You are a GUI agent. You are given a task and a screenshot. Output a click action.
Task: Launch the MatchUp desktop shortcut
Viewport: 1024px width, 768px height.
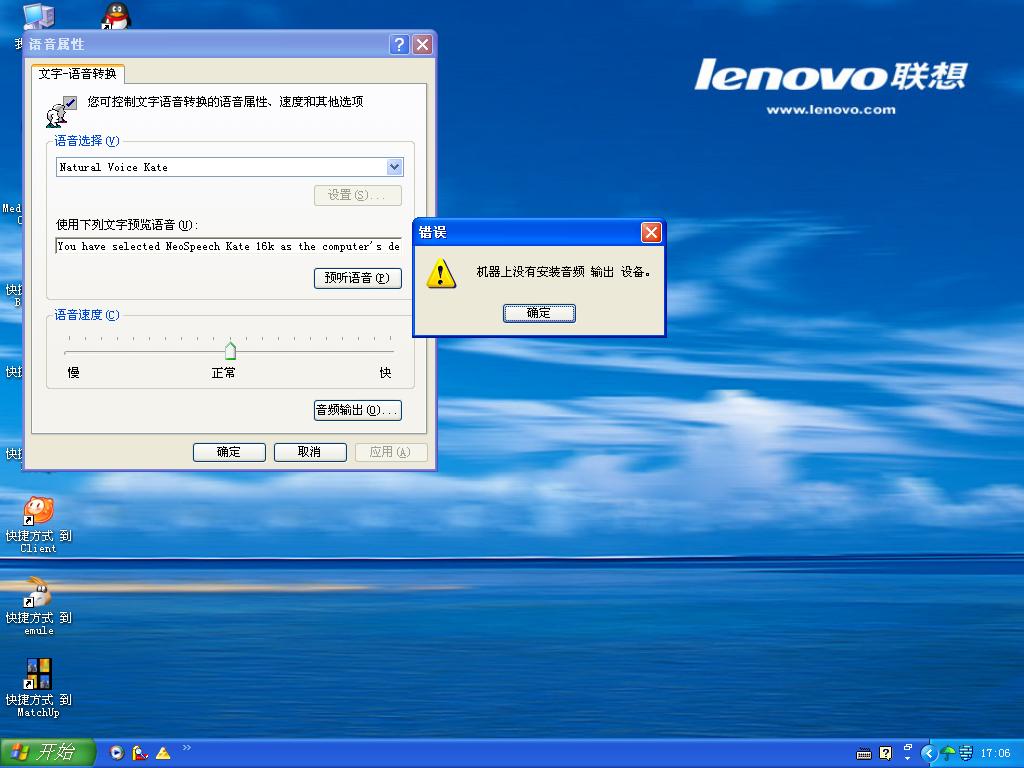click(38, 675)
